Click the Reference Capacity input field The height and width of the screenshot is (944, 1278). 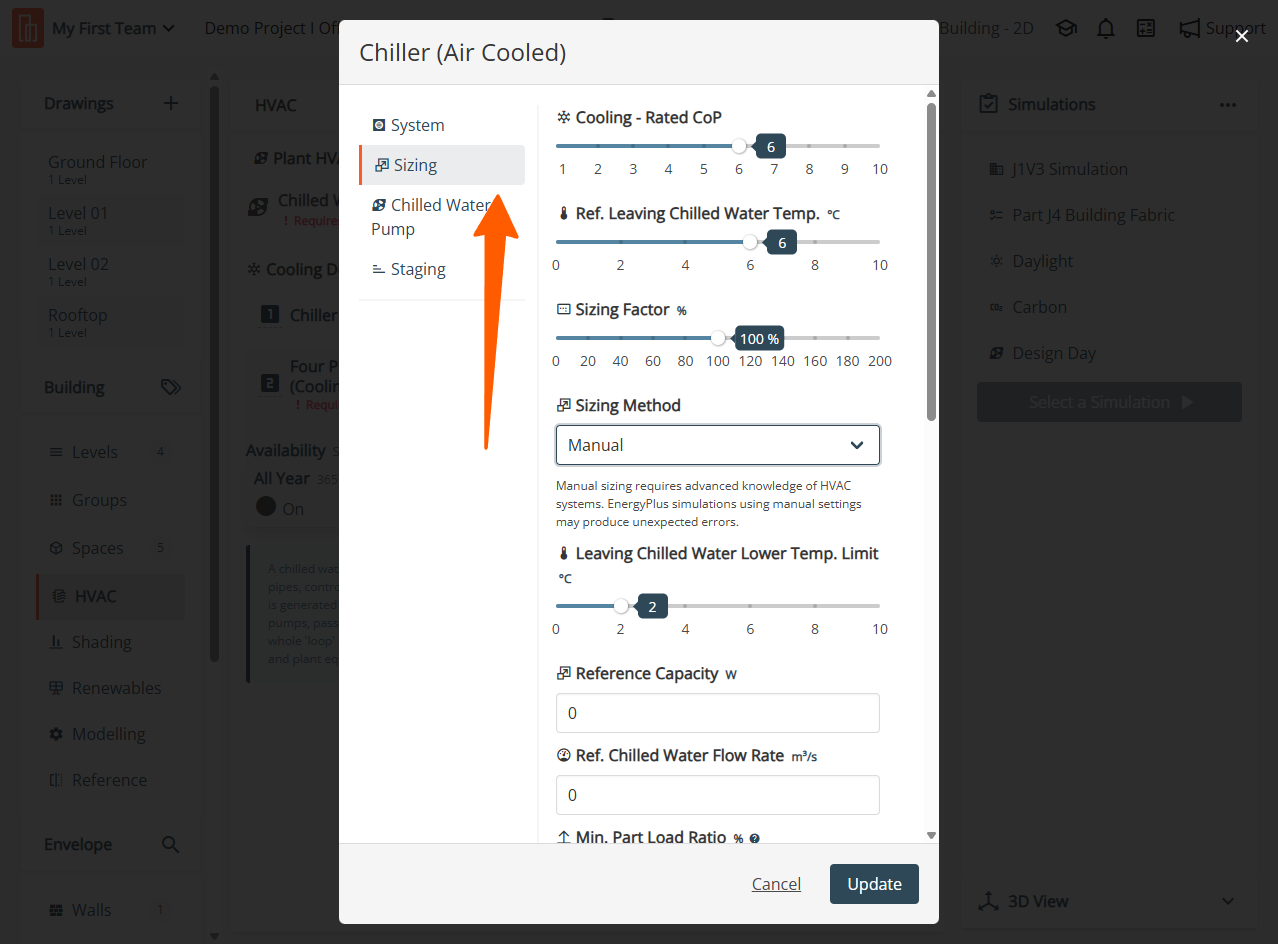coord(717,713)
